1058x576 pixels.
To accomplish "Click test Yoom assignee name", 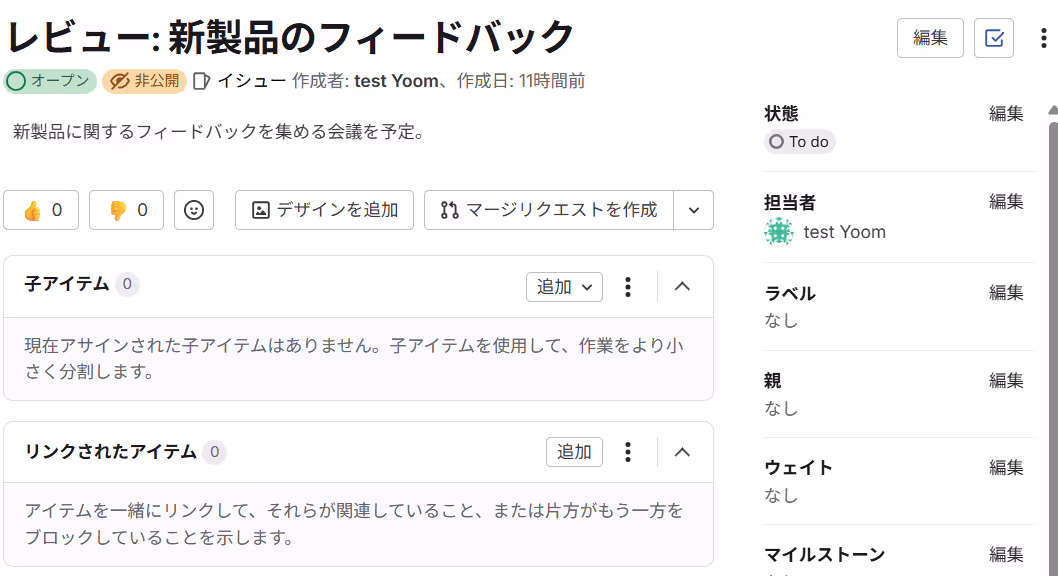I will (844, 232).
